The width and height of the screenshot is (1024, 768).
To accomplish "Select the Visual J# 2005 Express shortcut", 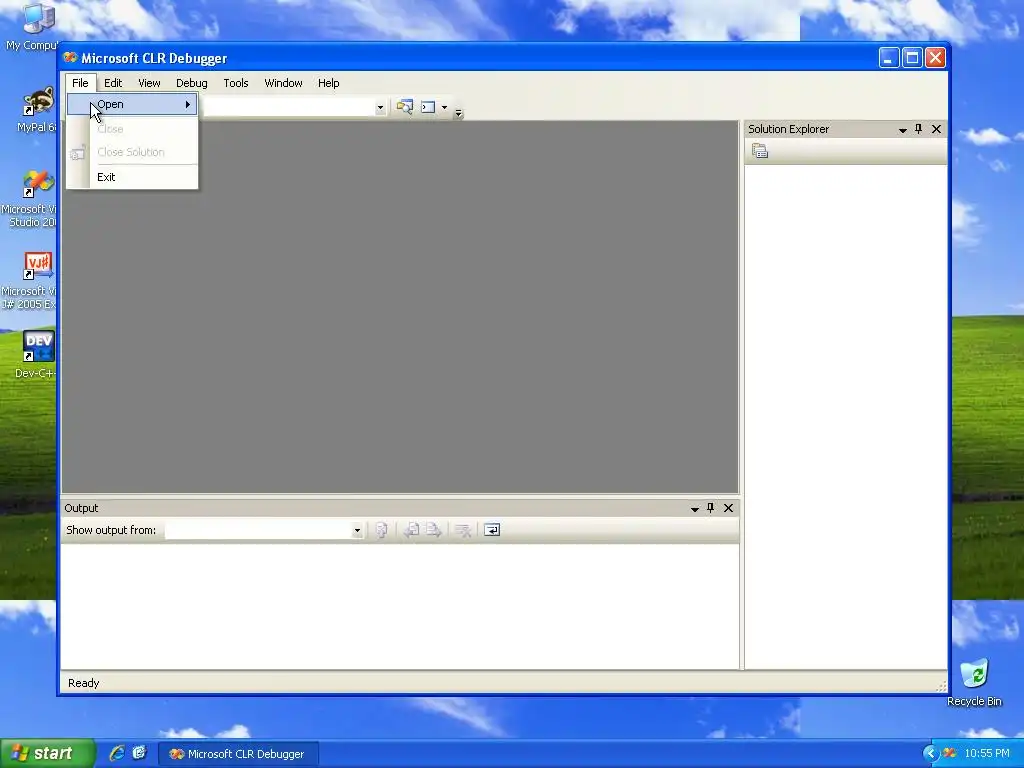I will tap(29, 281).
